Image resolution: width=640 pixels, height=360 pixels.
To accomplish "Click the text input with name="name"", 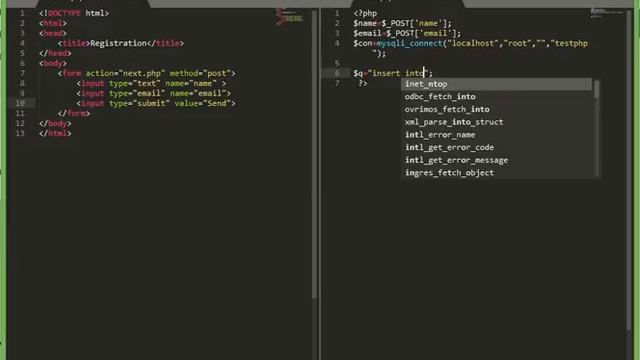I will [x=151, y=83].
